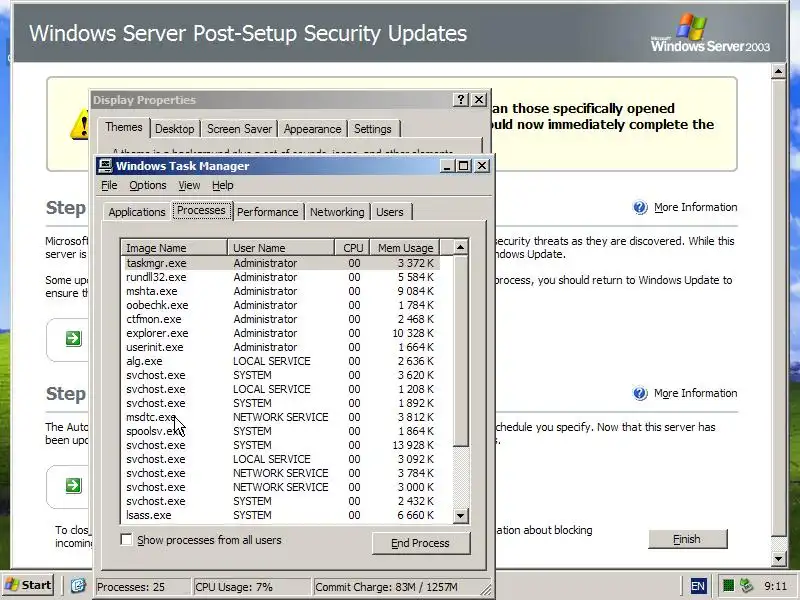This screenshot has width=800, height=600.
Task: Open the View menu in Task Manager
Action: point(189,185)
